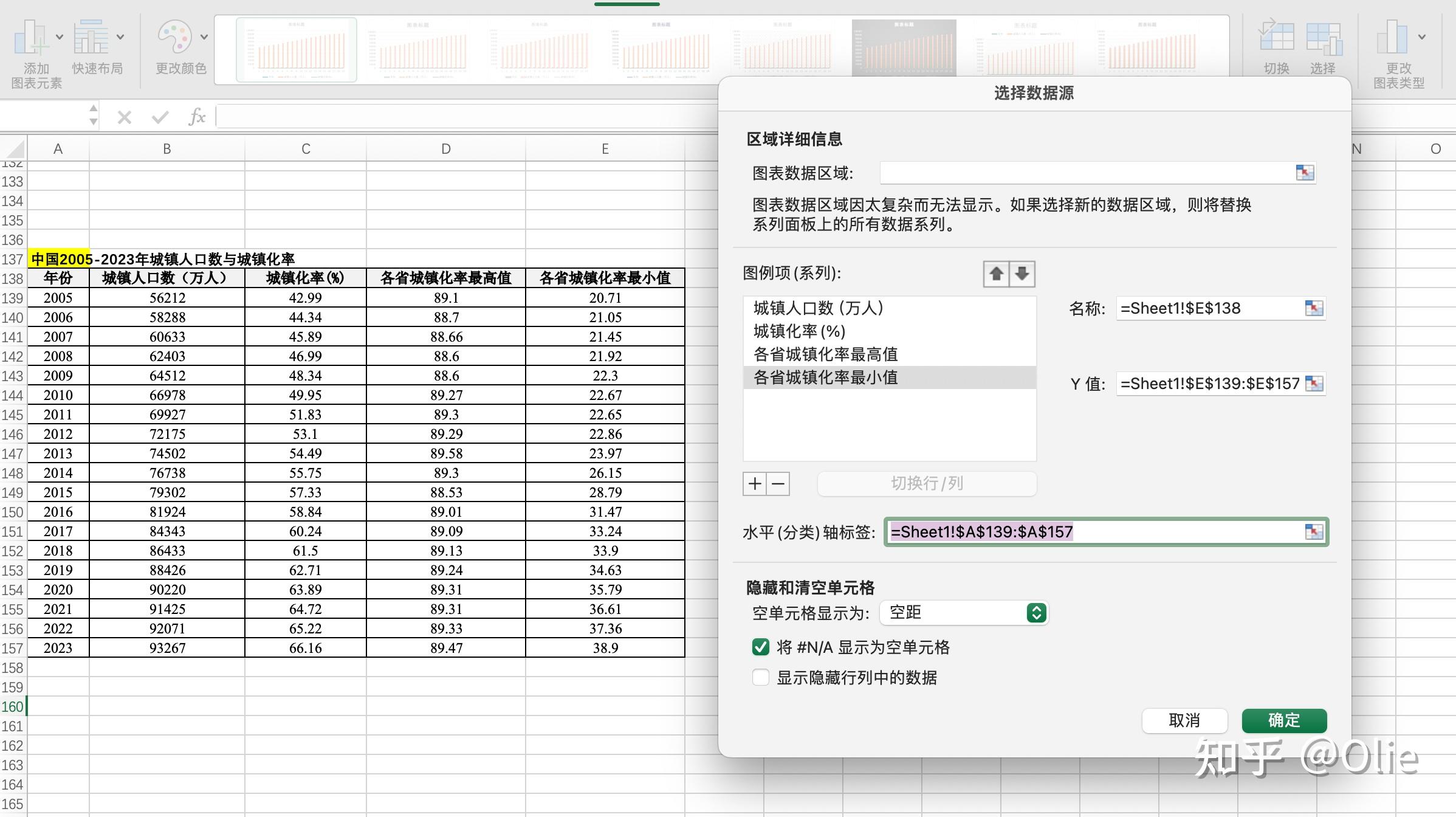Click range picker icon next to series name
This screenshot has width=1456, height=817.
(1313, 308)
